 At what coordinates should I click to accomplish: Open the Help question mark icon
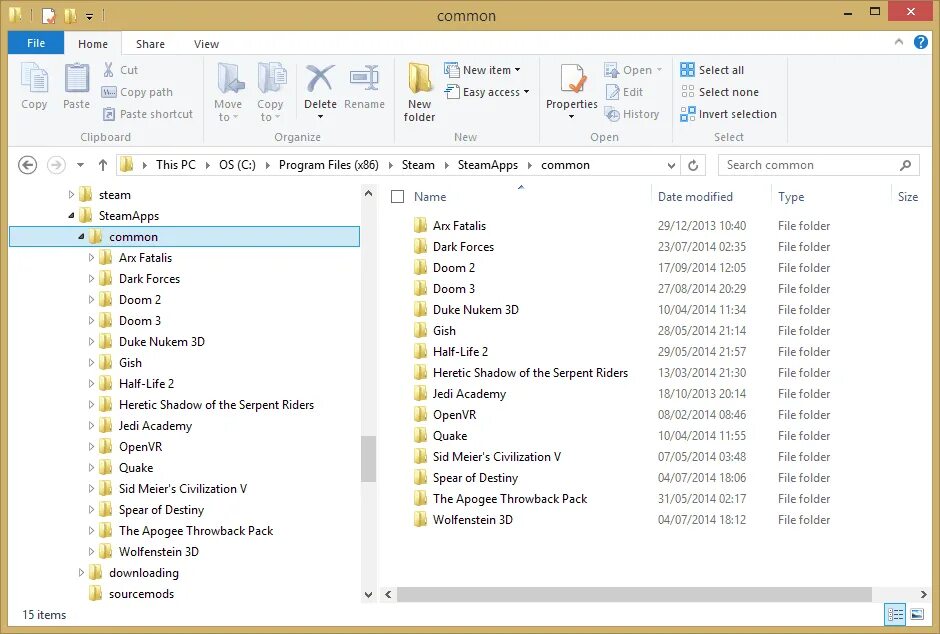click(921, 42)
